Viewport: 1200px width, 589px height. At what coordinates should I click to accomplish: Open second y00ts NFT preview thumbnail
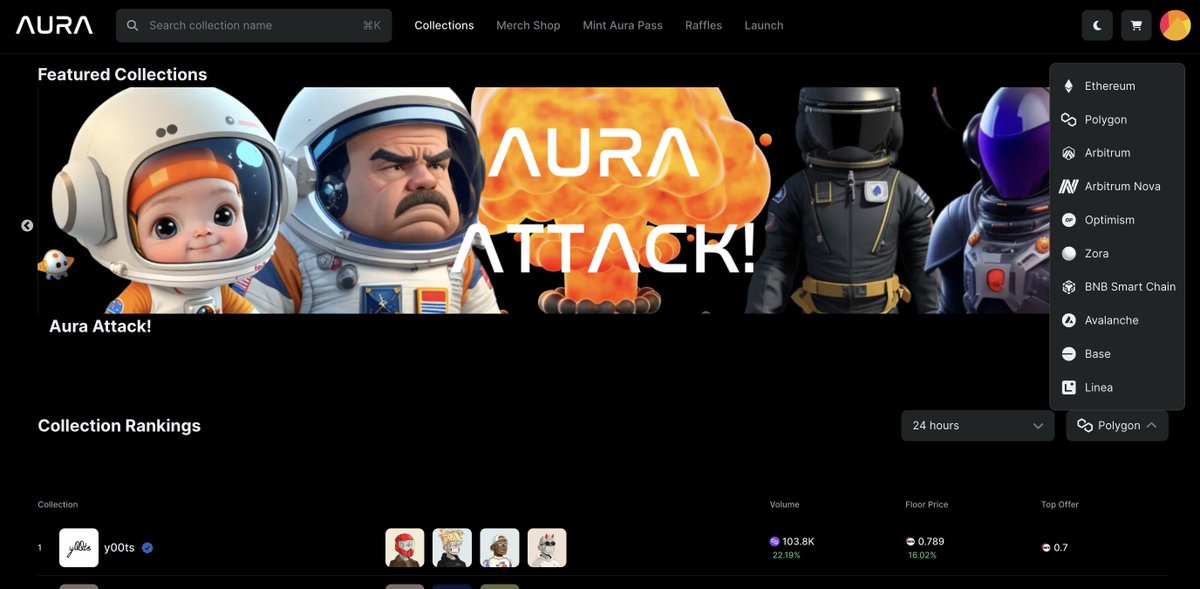(x=452, y=548)
